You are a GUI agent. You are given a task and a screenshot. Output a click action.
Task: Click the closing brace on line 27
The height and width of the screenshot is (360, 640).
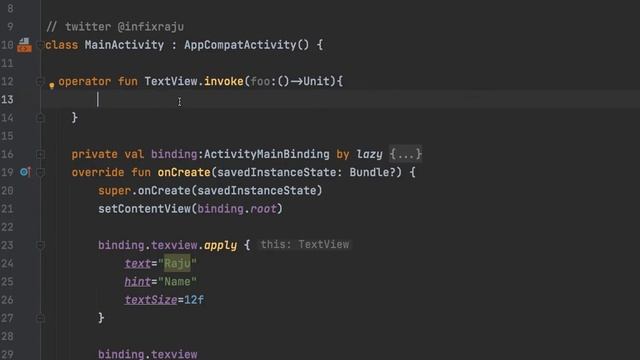(x=101, y=318)
